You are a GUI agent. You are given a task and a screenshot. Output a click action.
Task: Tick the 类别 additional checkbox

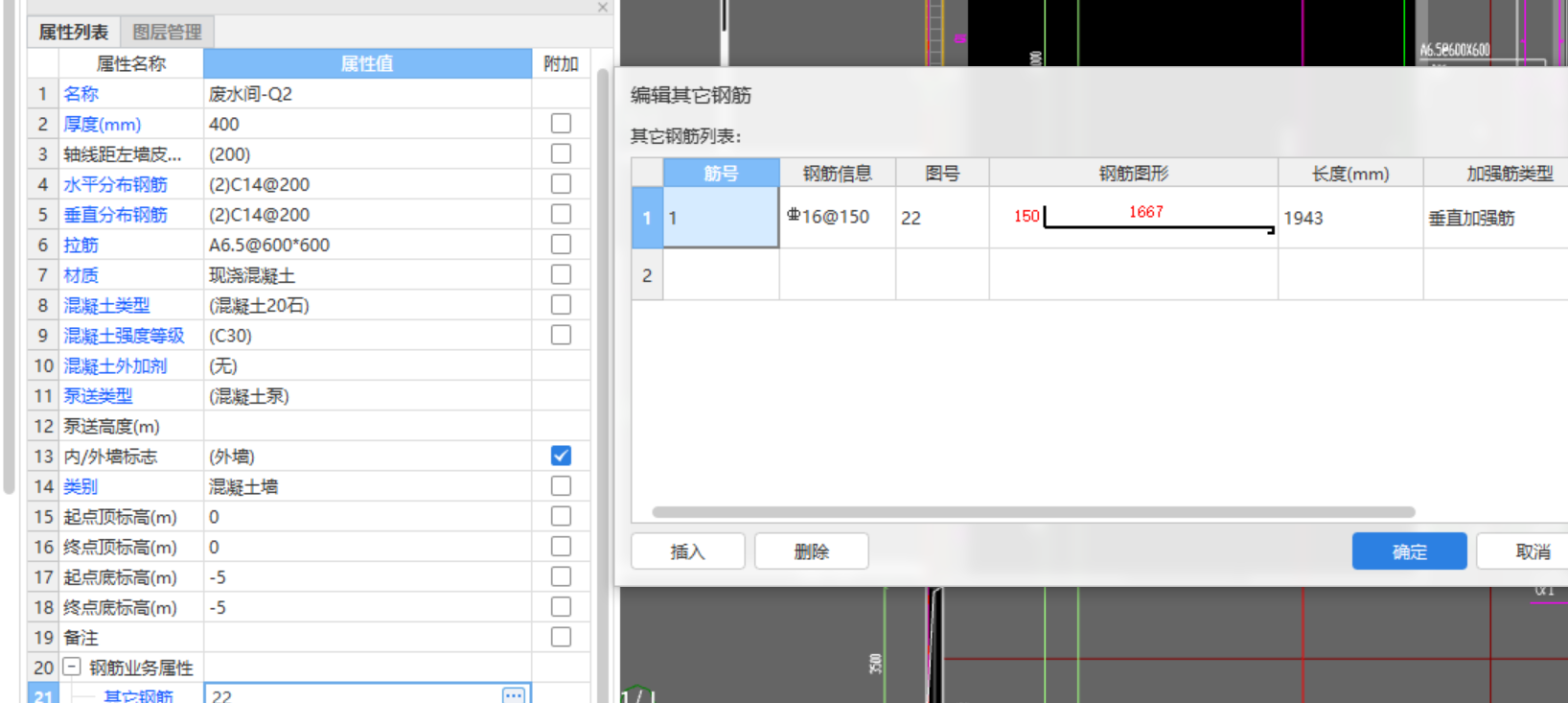coord(561,486)
